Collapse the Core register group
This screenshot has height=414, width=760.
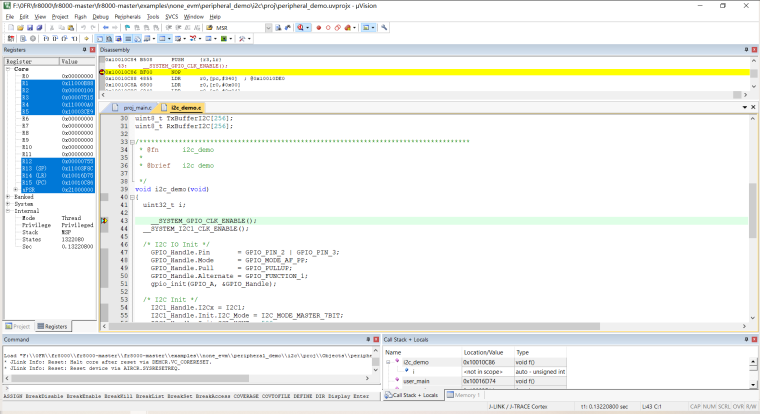click(8, 69)
